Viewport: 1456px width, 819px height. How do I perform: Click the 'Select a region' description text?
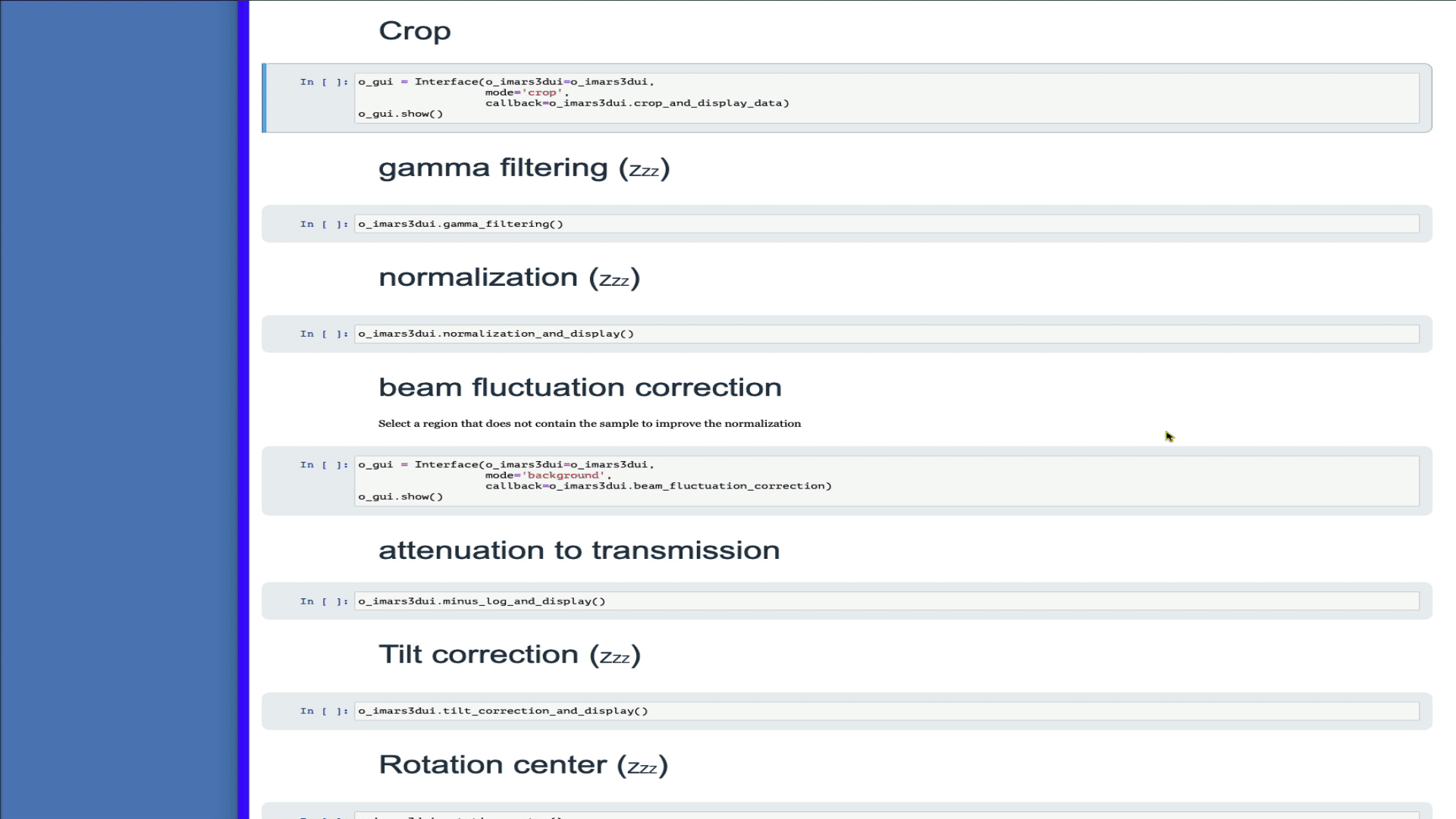pyautogui.click(x=589, y=424)
